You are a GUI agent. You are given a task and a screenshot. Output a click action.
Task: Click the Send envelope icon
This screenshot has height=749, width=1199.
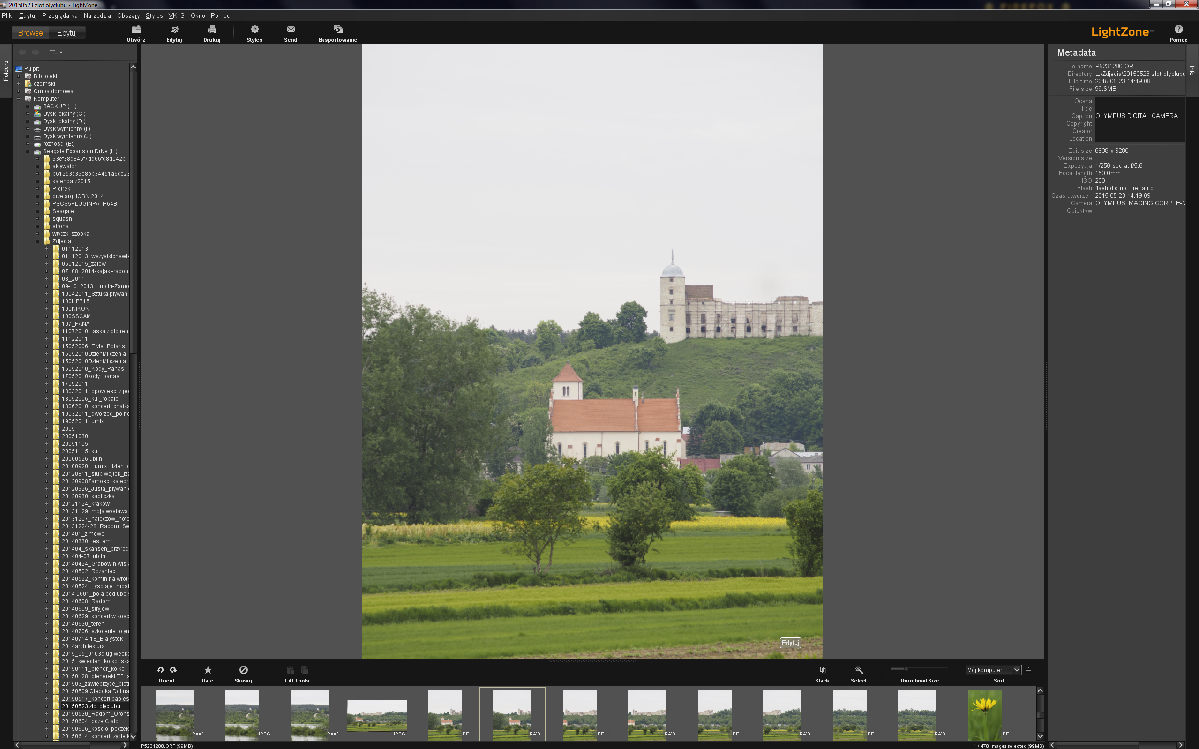tap(290, 30)
